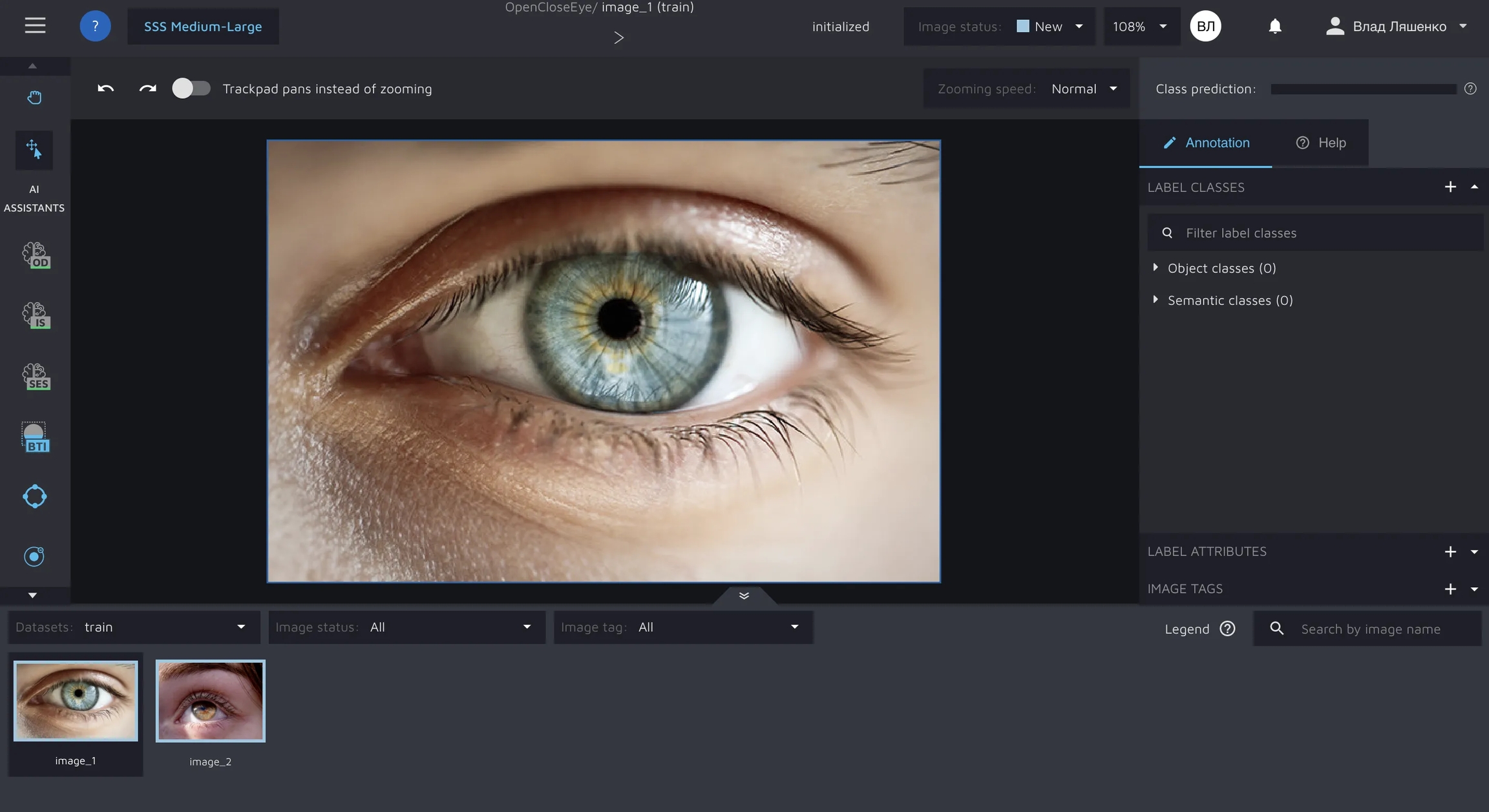The image size is (1489, 812).
Task: Switch to the Annotation tab
Action: click(1206, 143)
